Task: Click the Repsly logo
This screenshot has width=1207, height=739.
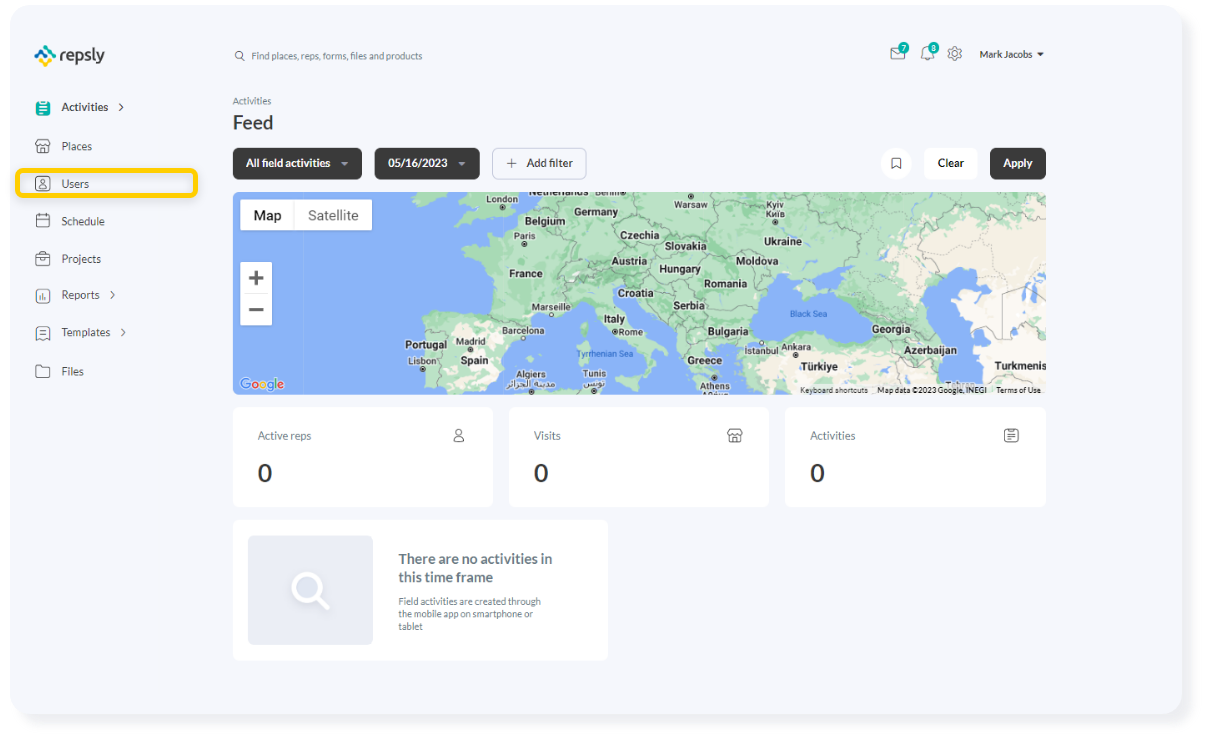Action: [69, 56]
